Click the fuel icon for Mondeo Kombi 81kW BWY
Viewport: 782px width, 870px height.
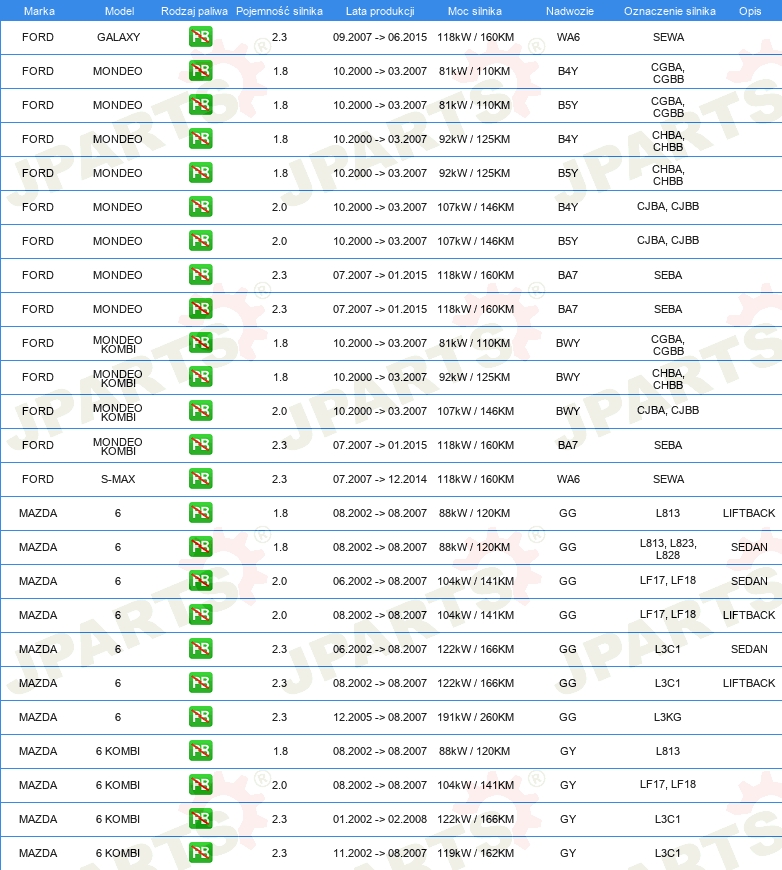200,343
